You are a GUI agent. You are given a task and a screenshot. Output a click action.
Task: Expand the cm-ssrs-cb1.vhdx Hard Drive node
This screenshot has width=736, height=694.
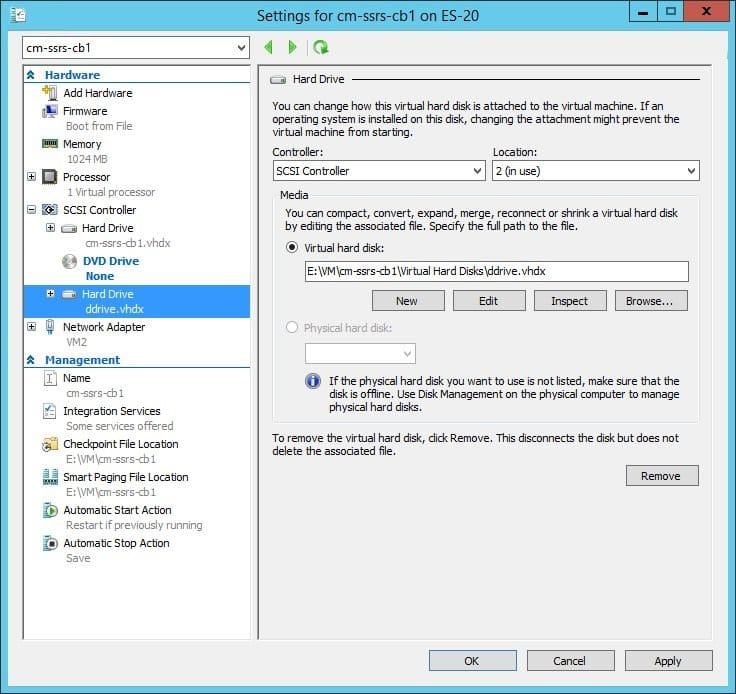click(x=50, y=228)
